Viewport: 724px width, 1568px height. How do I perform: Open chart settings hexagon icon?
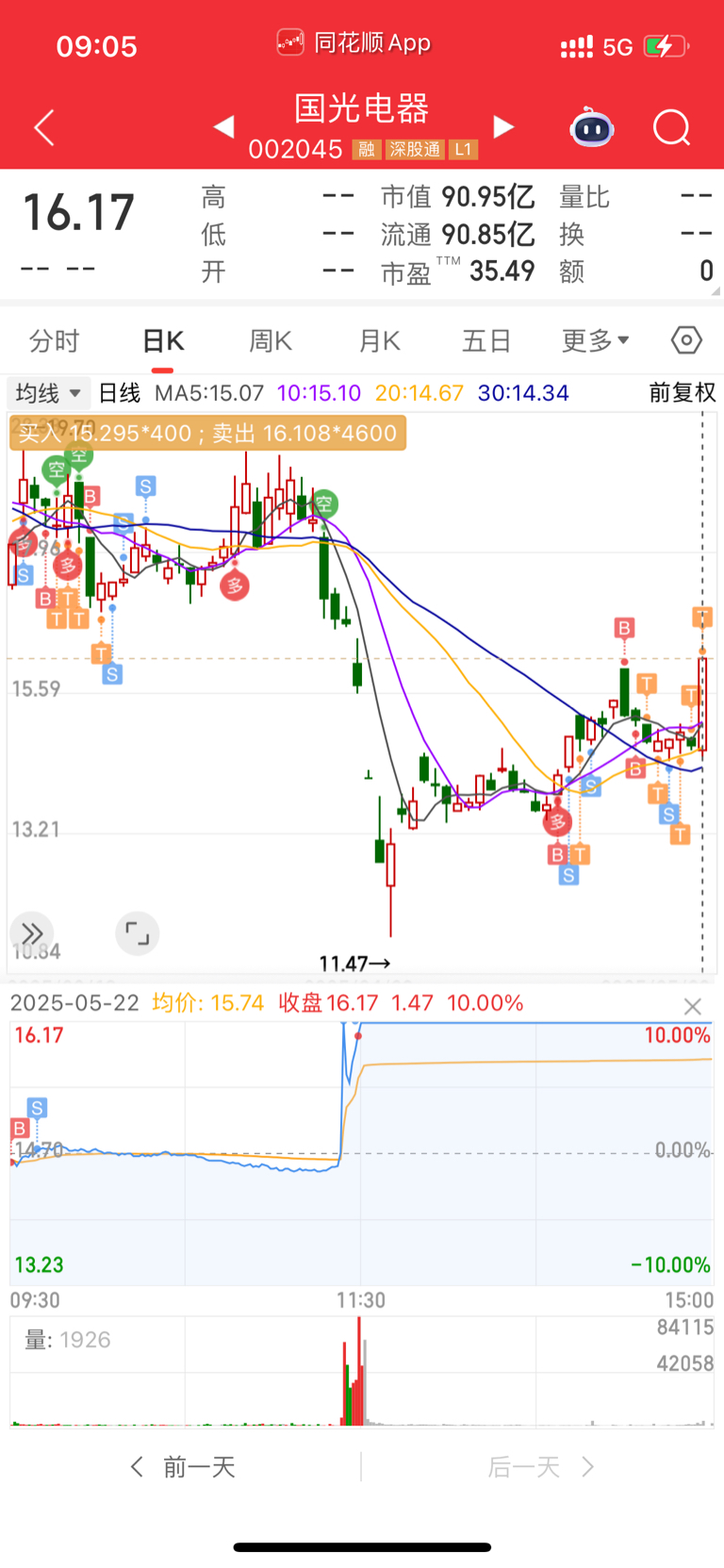686,339
